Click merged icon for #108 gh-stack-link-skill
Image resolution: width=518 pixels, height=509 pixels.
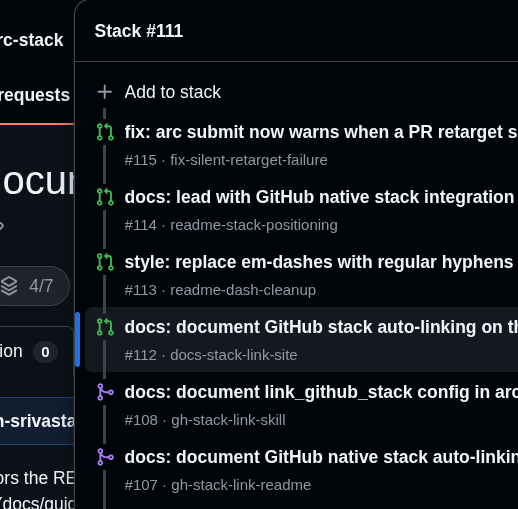[x=105, y=392]
